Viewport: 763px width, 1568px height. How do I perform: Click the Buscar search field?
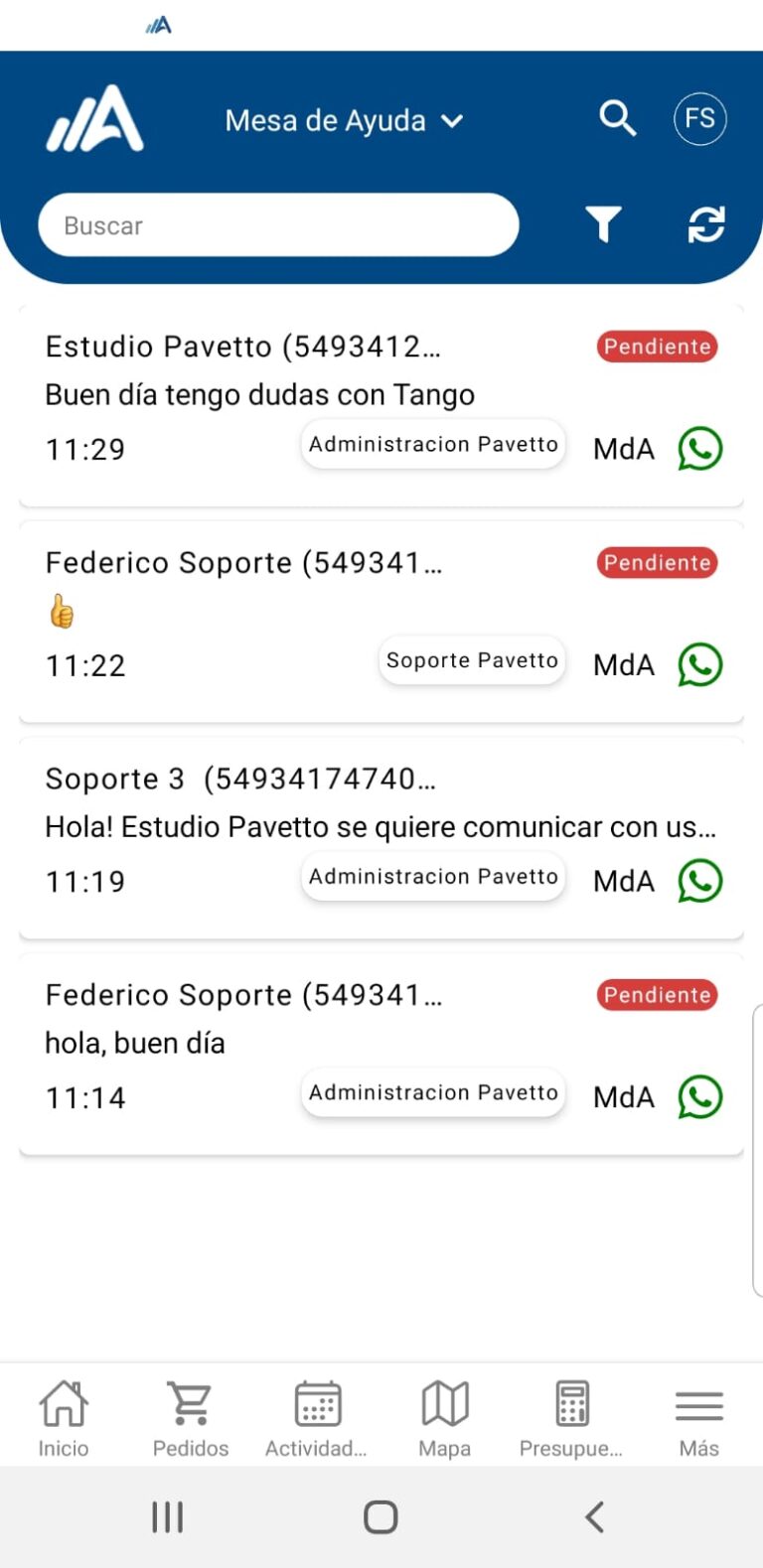point(278,225)
